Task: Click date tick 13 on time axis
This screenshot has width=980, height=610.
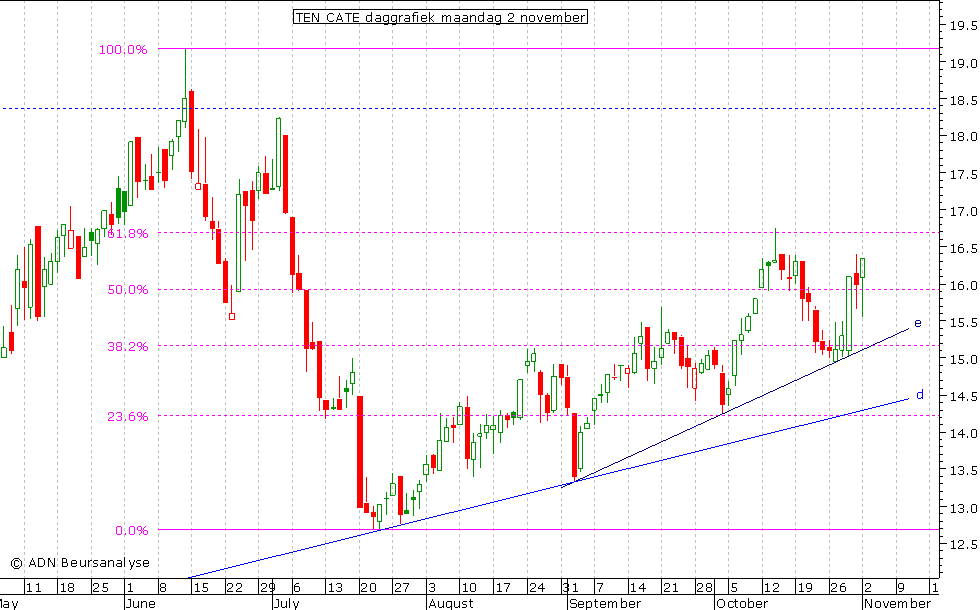Action: click(335, 588)
